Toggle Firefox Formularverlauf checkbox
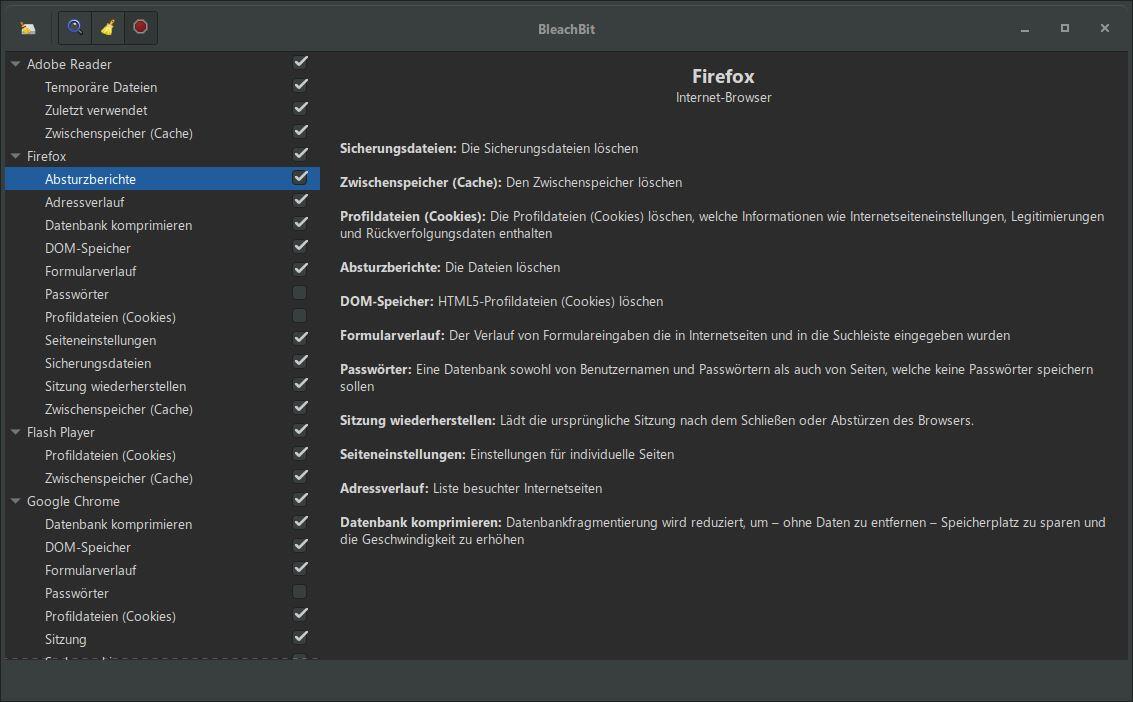This screenshot has height=702, width=1133. [300, 269]
